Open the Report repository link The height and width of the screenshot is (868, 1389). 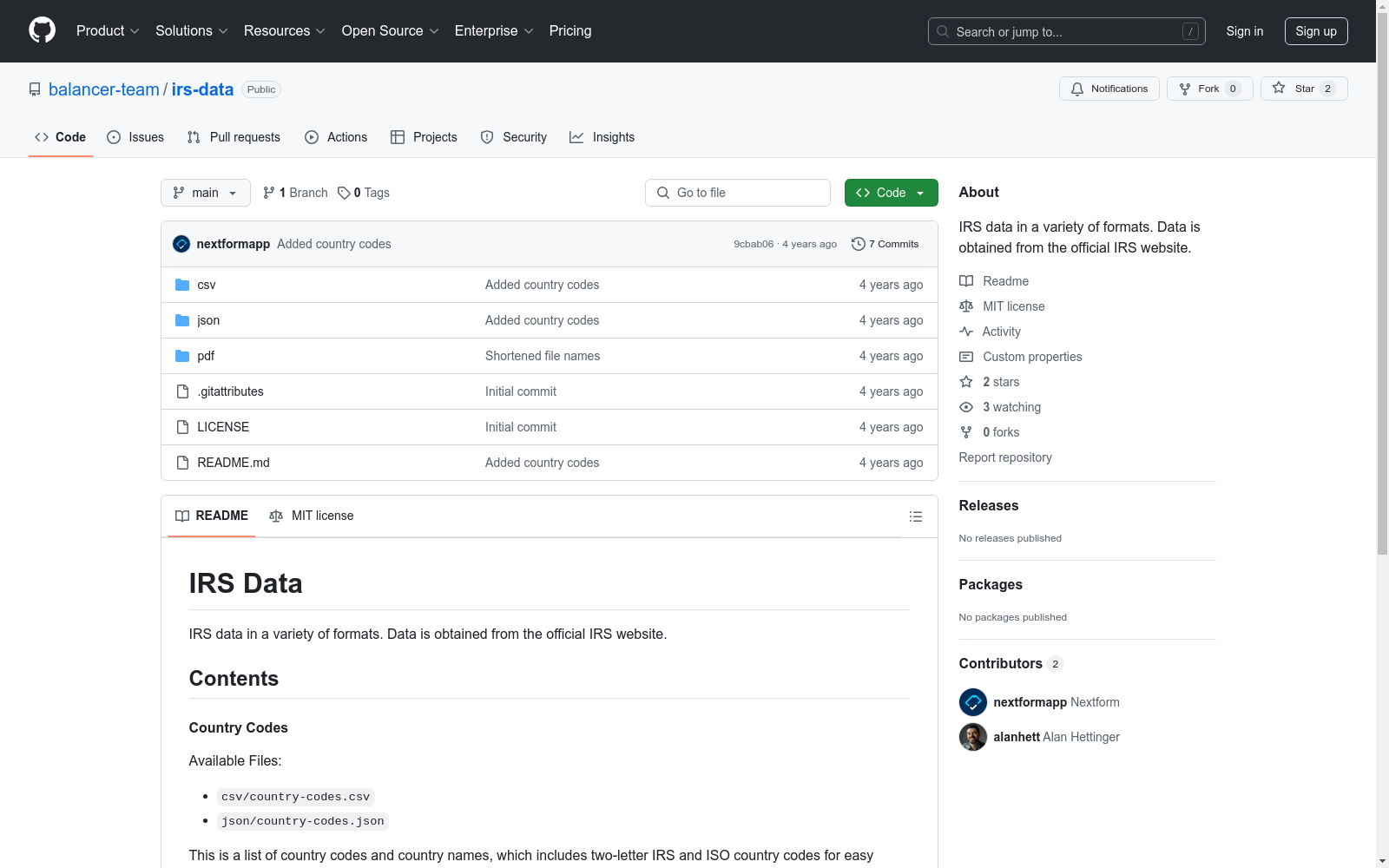point(1005,457)
